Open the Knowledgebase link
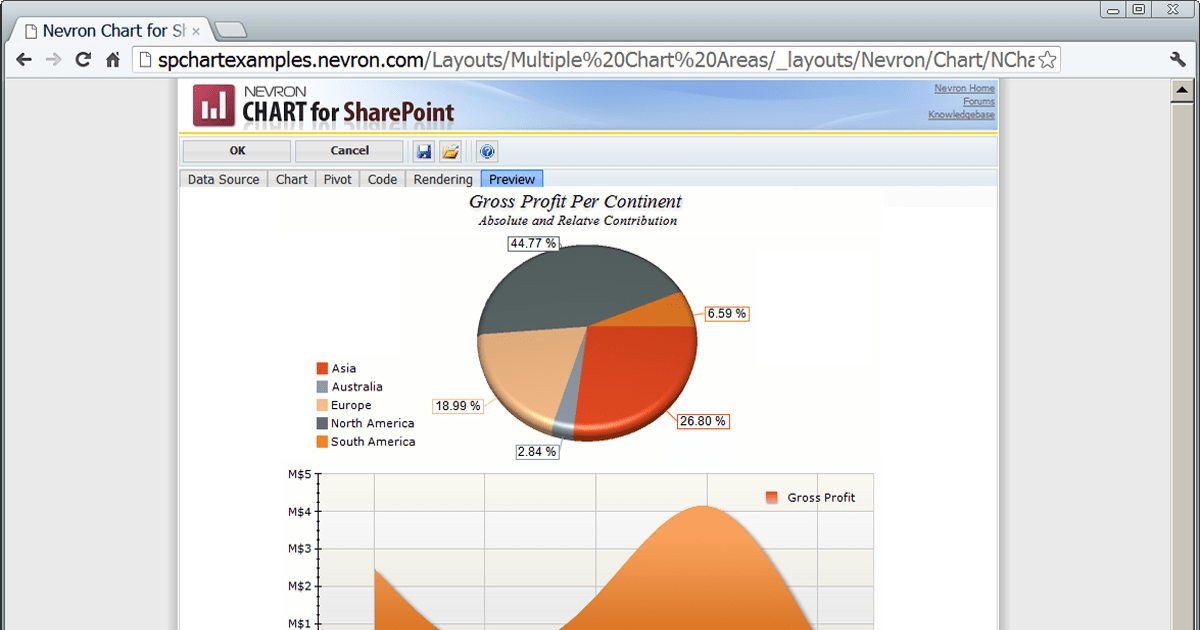The height and width of the screenshot is (630, 1200). point(960,114)
